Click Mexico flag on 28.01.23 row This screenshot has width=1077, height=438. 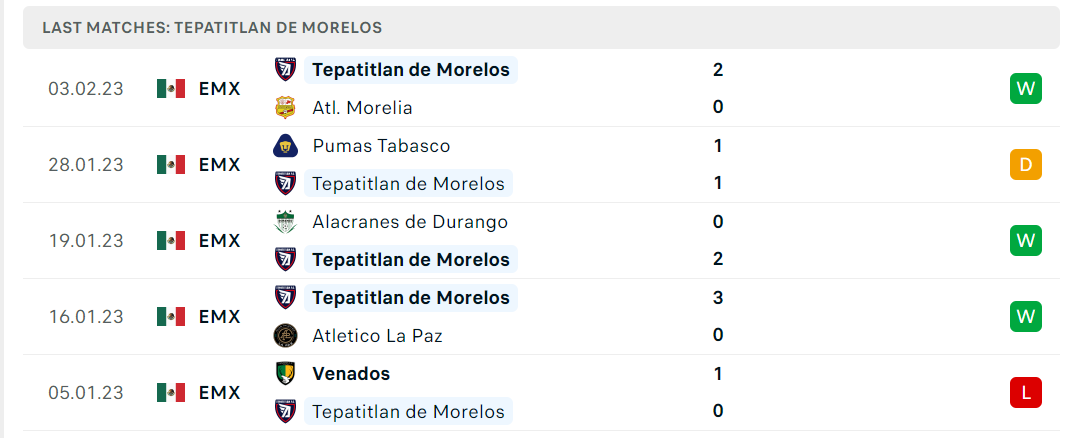pos(171,165)
